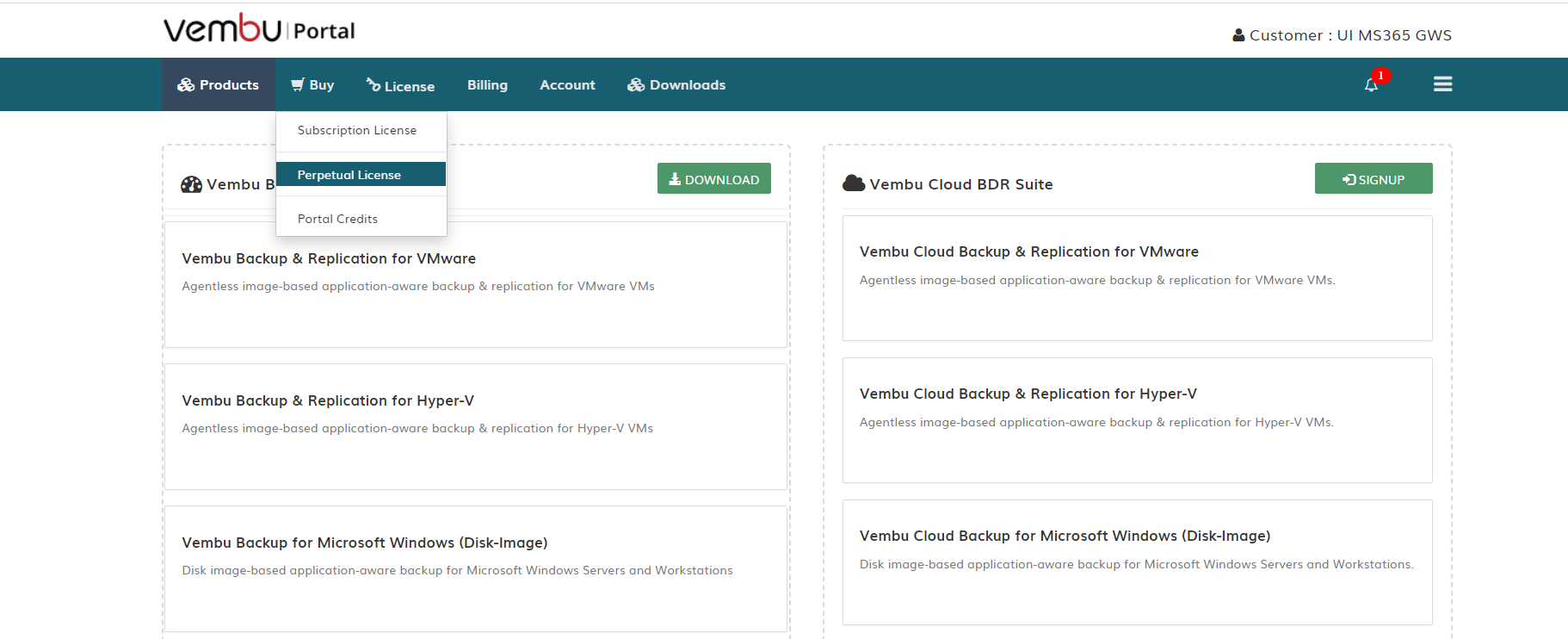Open Vembu Cloud Backup & Replication for VMware
Viewport: 1568px width, 639px height.
pos(1138,278)
